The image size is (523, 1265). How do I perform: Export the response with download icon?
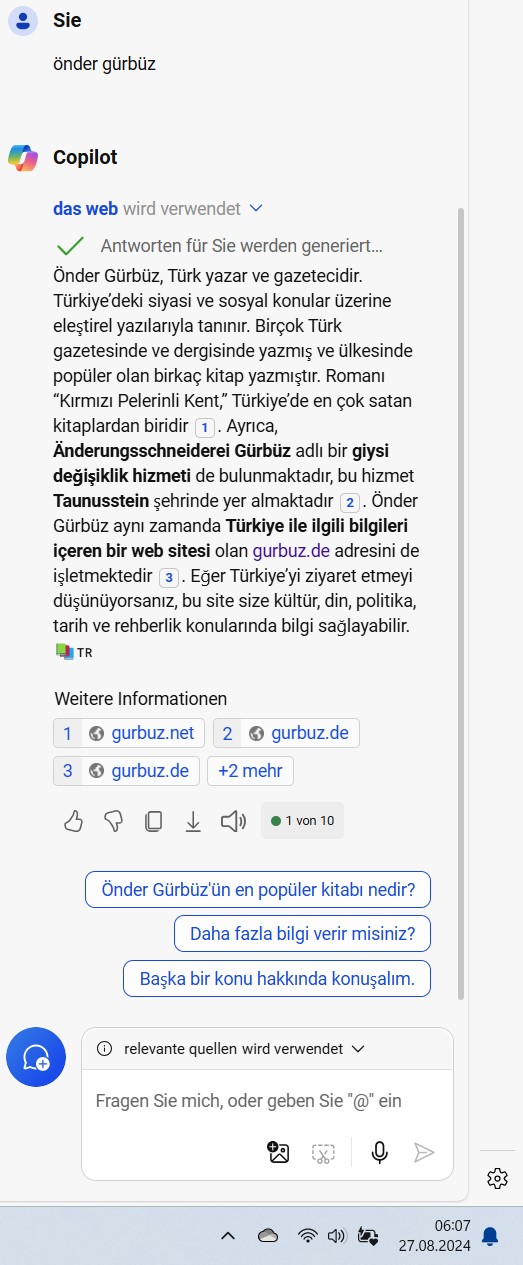pos(193,821)
